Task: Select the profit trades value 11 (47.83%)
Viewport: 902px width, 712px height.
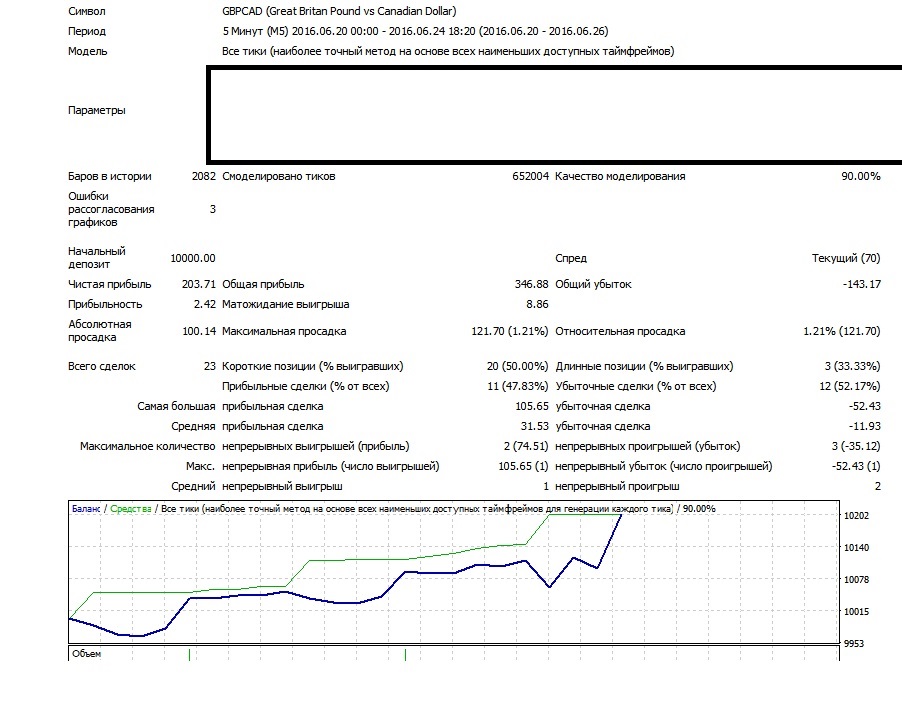Action: pos(518,386)
